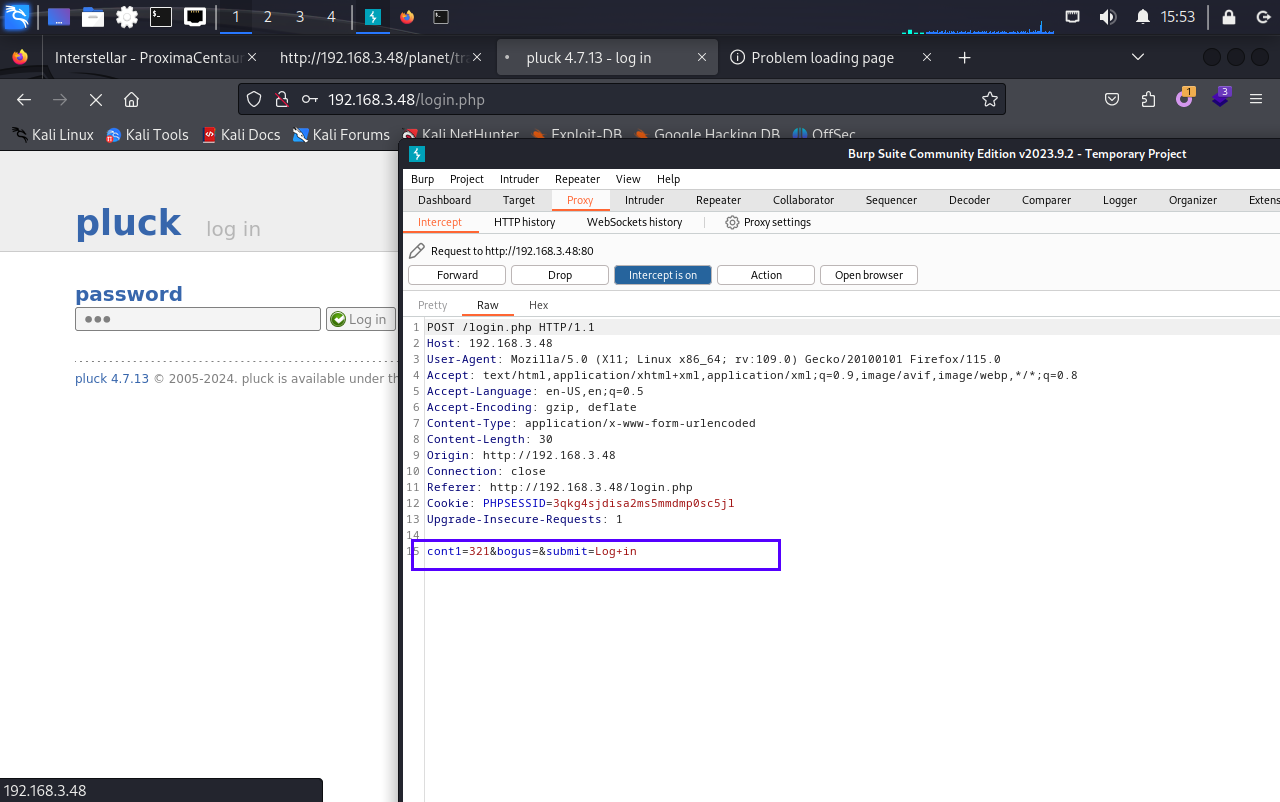The height and width of the screenshot is (802, 1280).
Task: Open the Kali applications menu icon
Action: [x=17, y=17]
